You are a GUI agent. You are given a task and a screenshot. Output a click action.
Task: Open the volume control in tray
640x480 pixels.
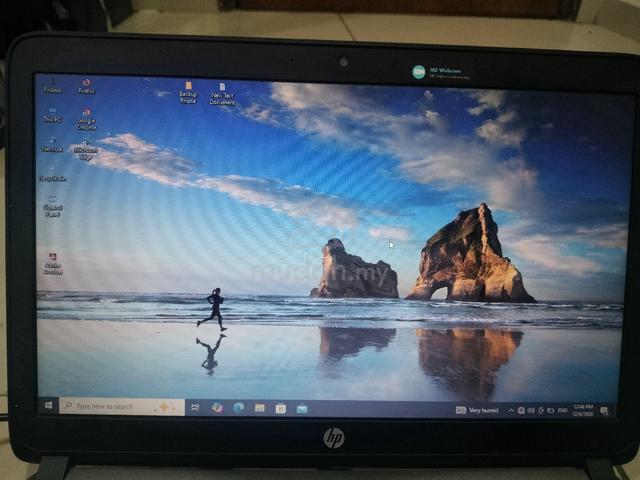click(x=531, y=410)
